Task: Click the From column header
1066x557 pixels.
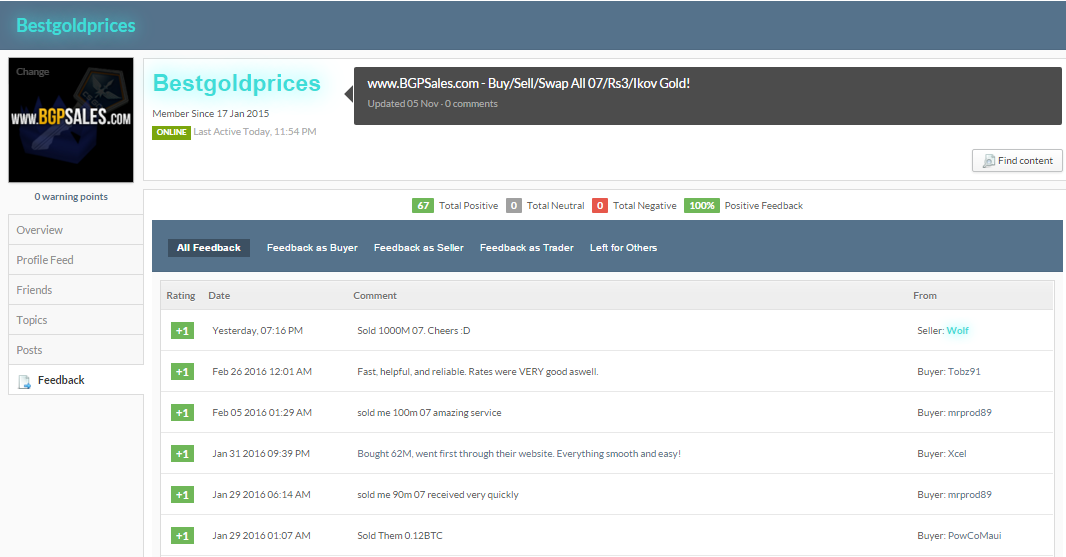Action: coord(925,295)
